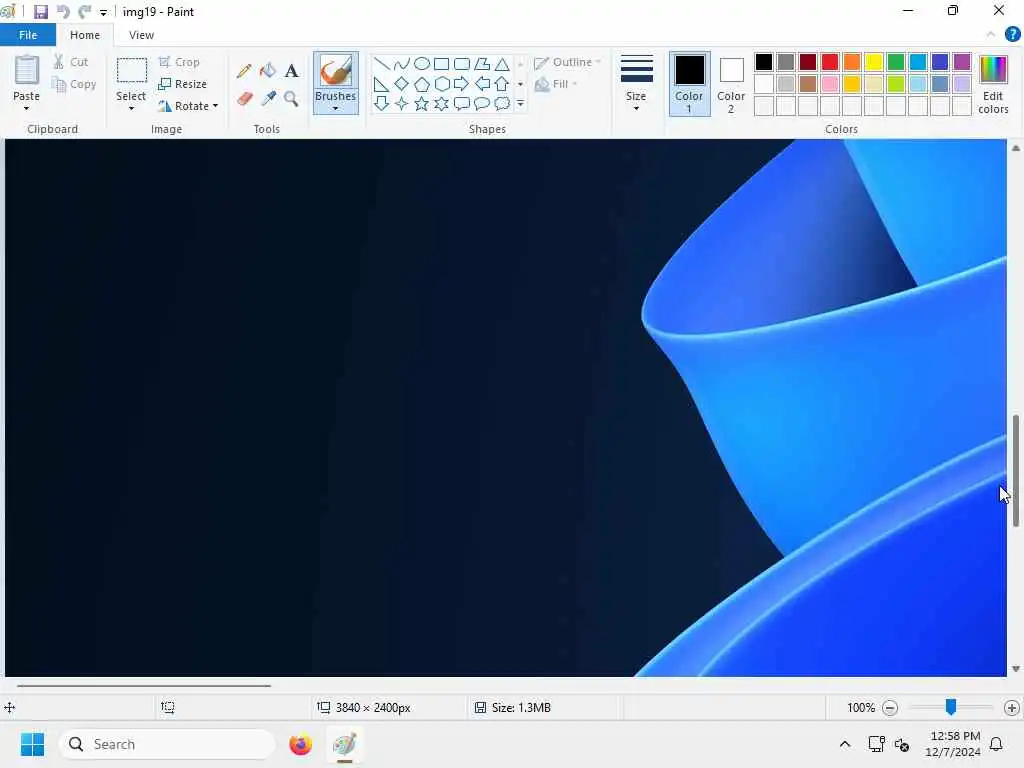Pick the Rounded rectangular callout shape
Viewport: 1024px width, 768px height.
coord(462,103)
